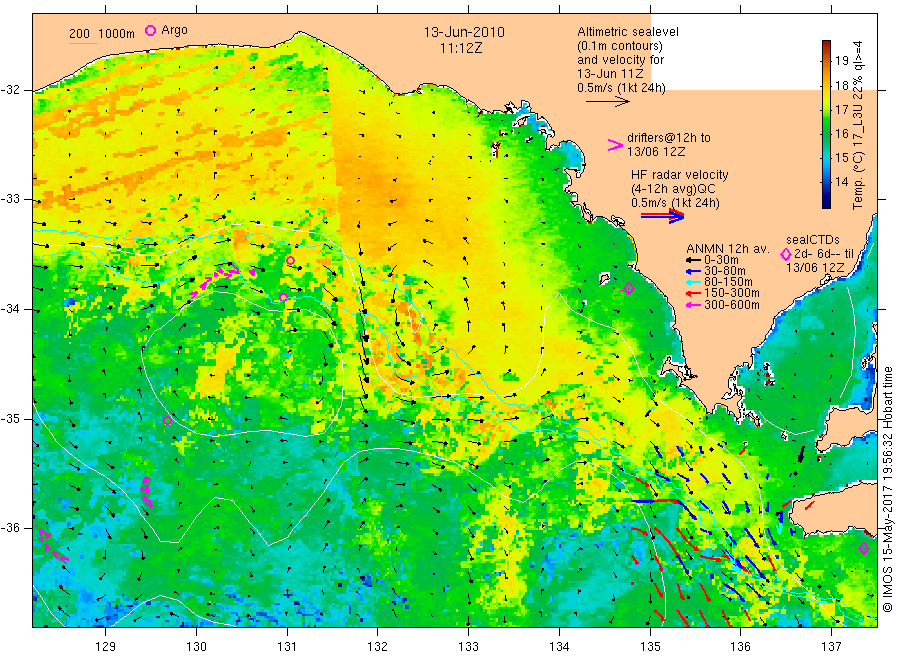Click the Argo float marker near 131E, 34S

(283, 297)
